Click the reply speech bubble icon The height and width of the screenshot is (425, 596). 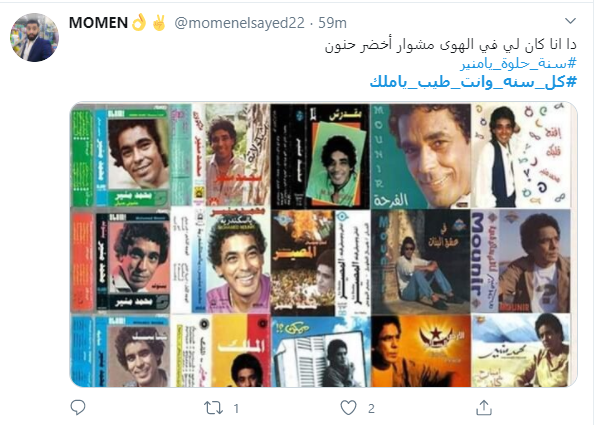click(x=78, y=408)
